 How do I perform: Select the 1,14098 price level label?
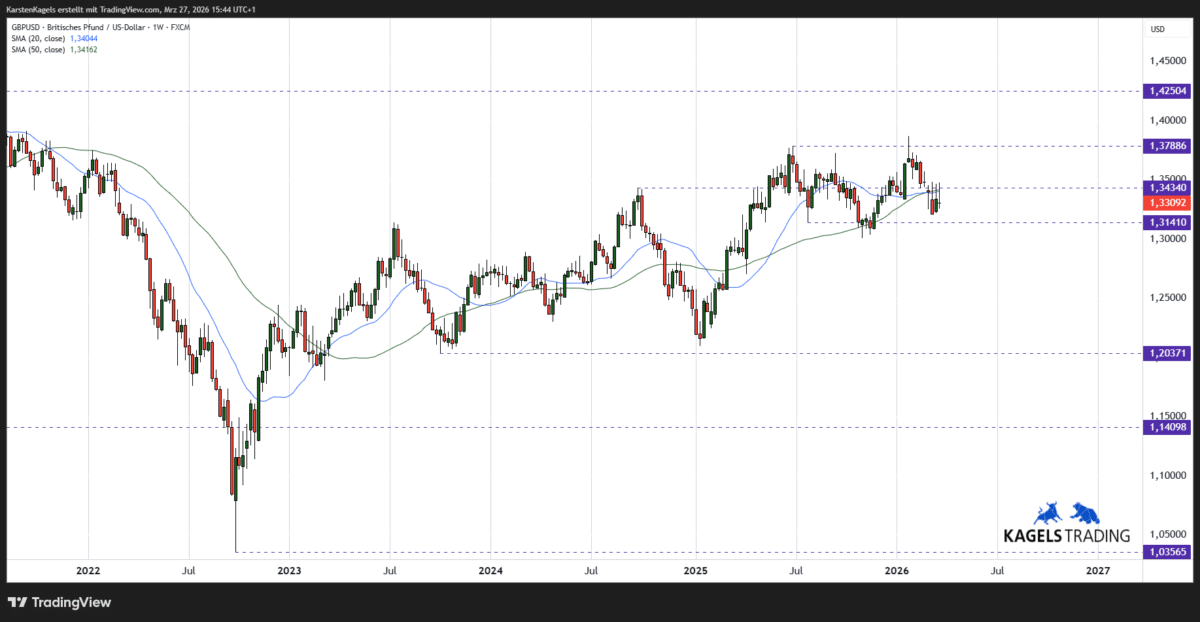pos(1167,428)
